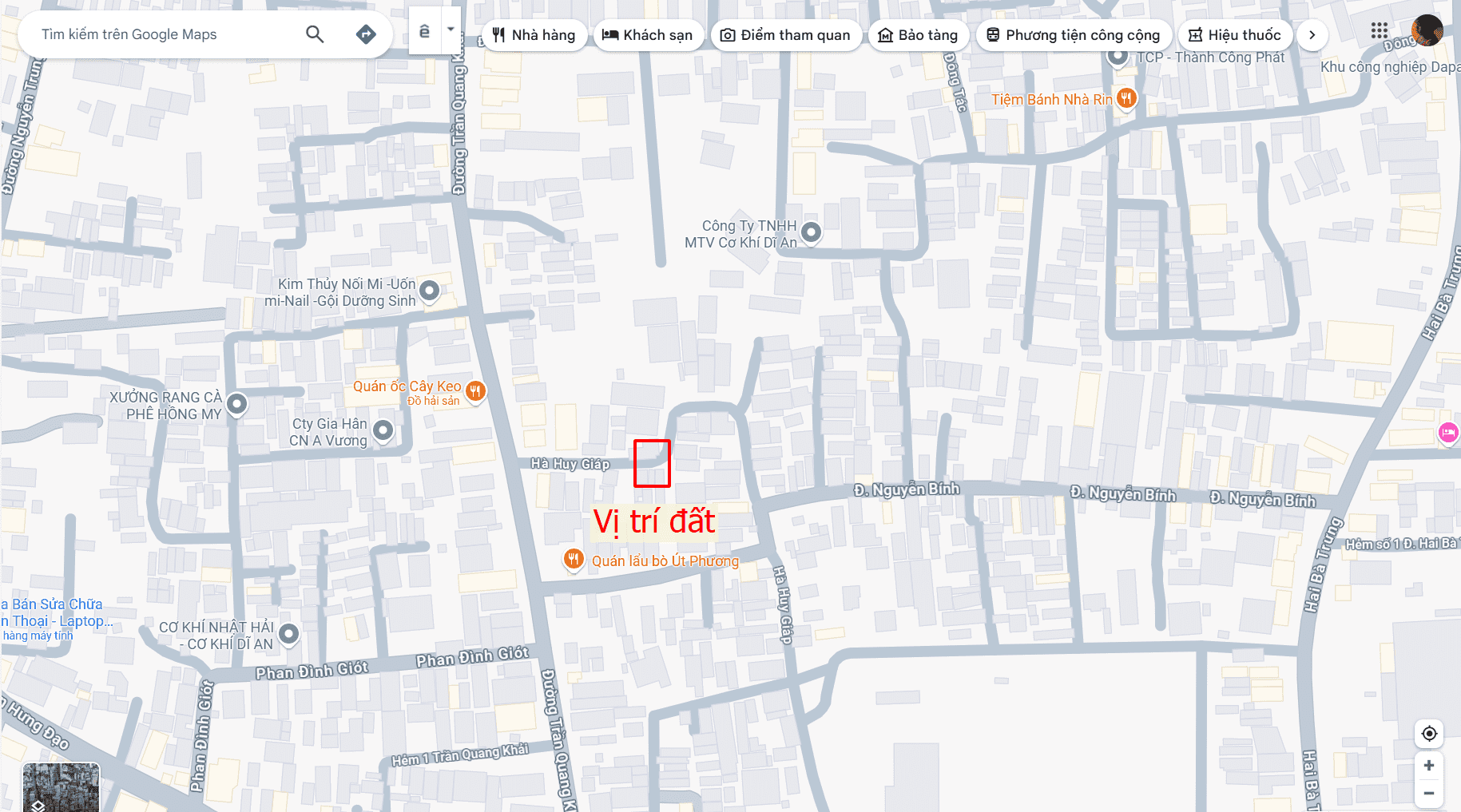Filter by Khách sạn category
This screenshot has width=1461, height=812.
click(x=648, y=35)
